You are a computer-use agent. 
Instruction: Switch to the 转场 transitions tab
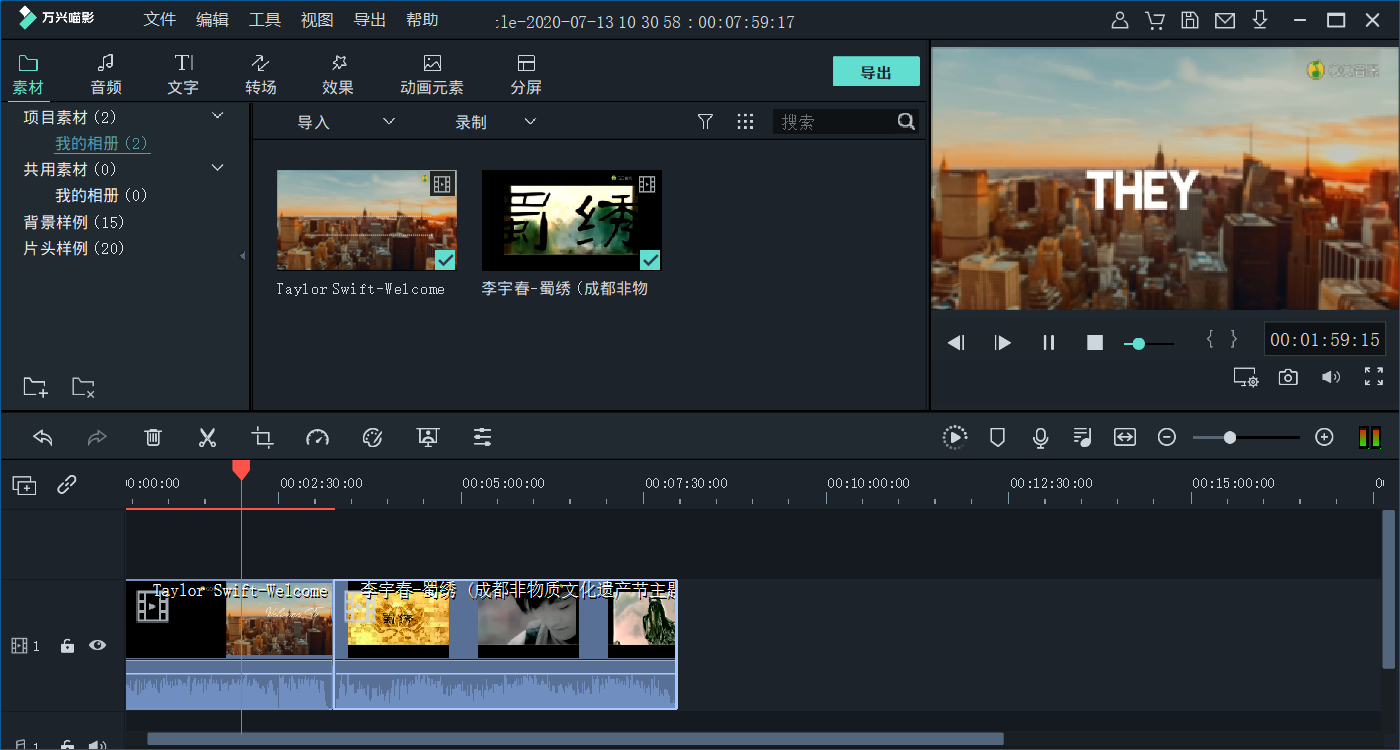tap(261, 75)
